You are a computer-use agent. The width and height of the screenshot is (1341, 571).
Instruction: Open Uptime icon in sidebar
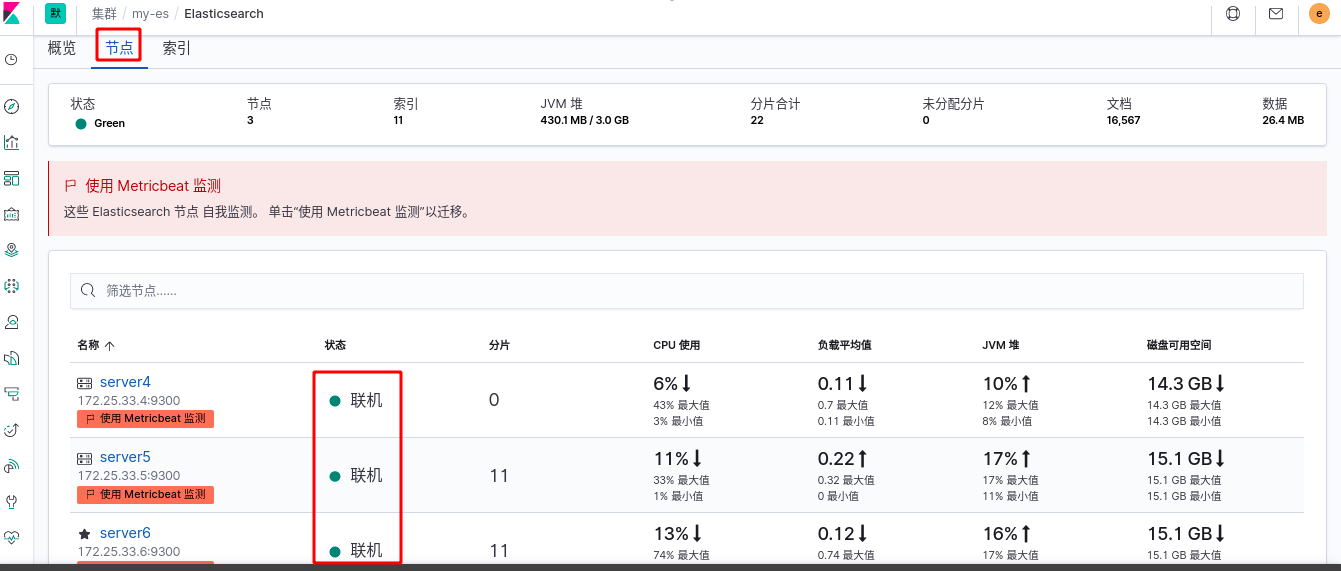coord(11,430)
